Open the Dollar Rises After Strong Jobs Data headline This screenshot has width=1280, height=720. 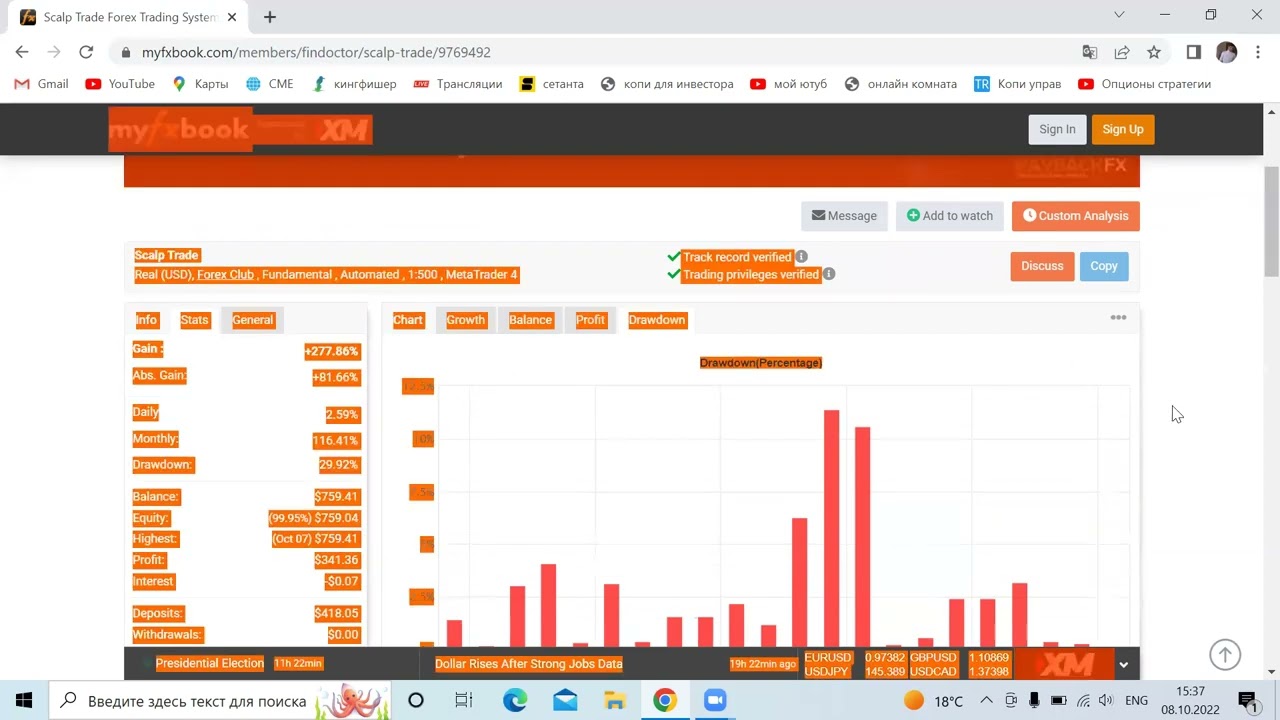(529, 663)
